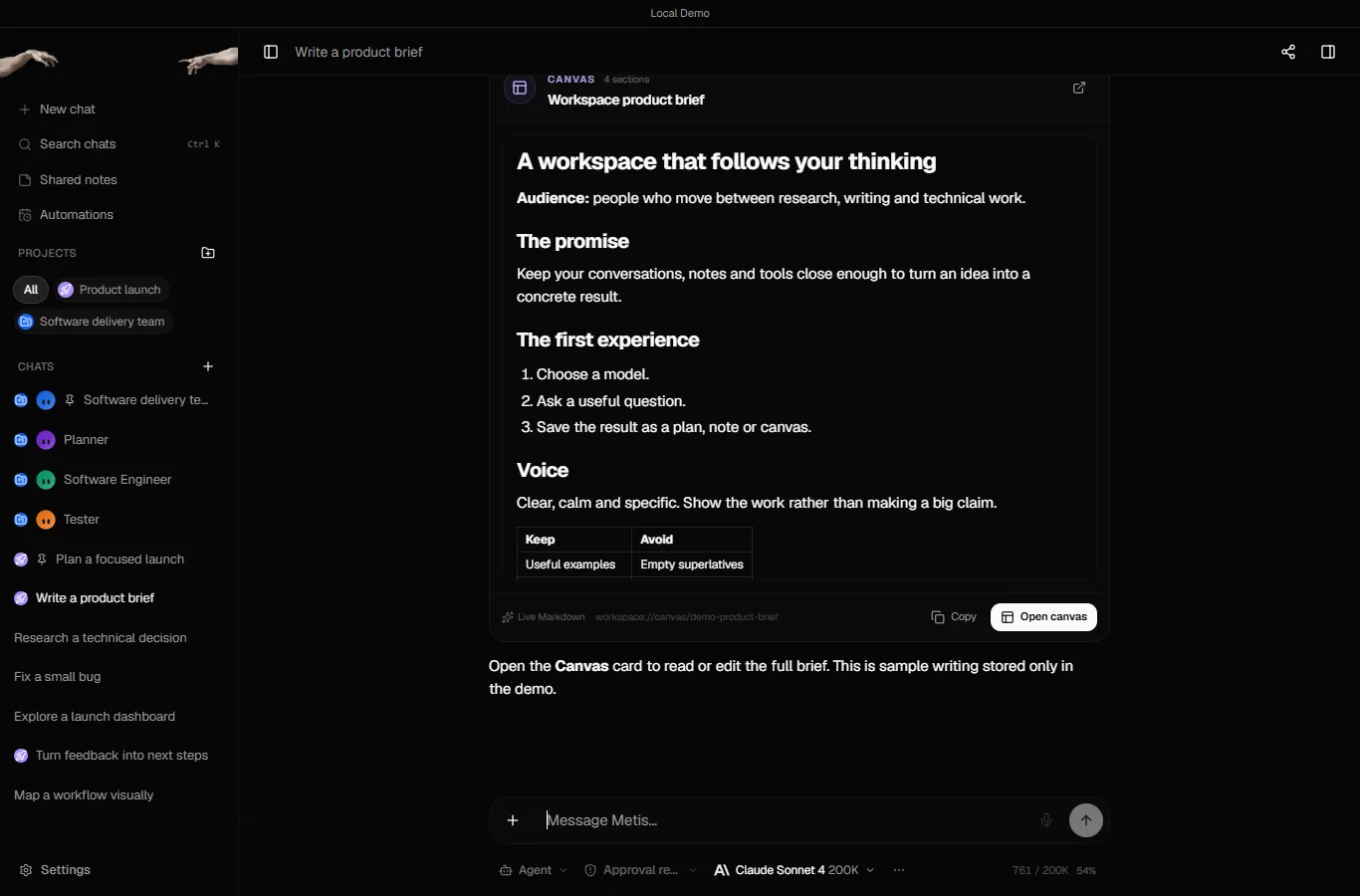1360x896 pixels.
Task: Open the canvas in external view icon
Action: pyautogui.click(x=1079, y=88)
